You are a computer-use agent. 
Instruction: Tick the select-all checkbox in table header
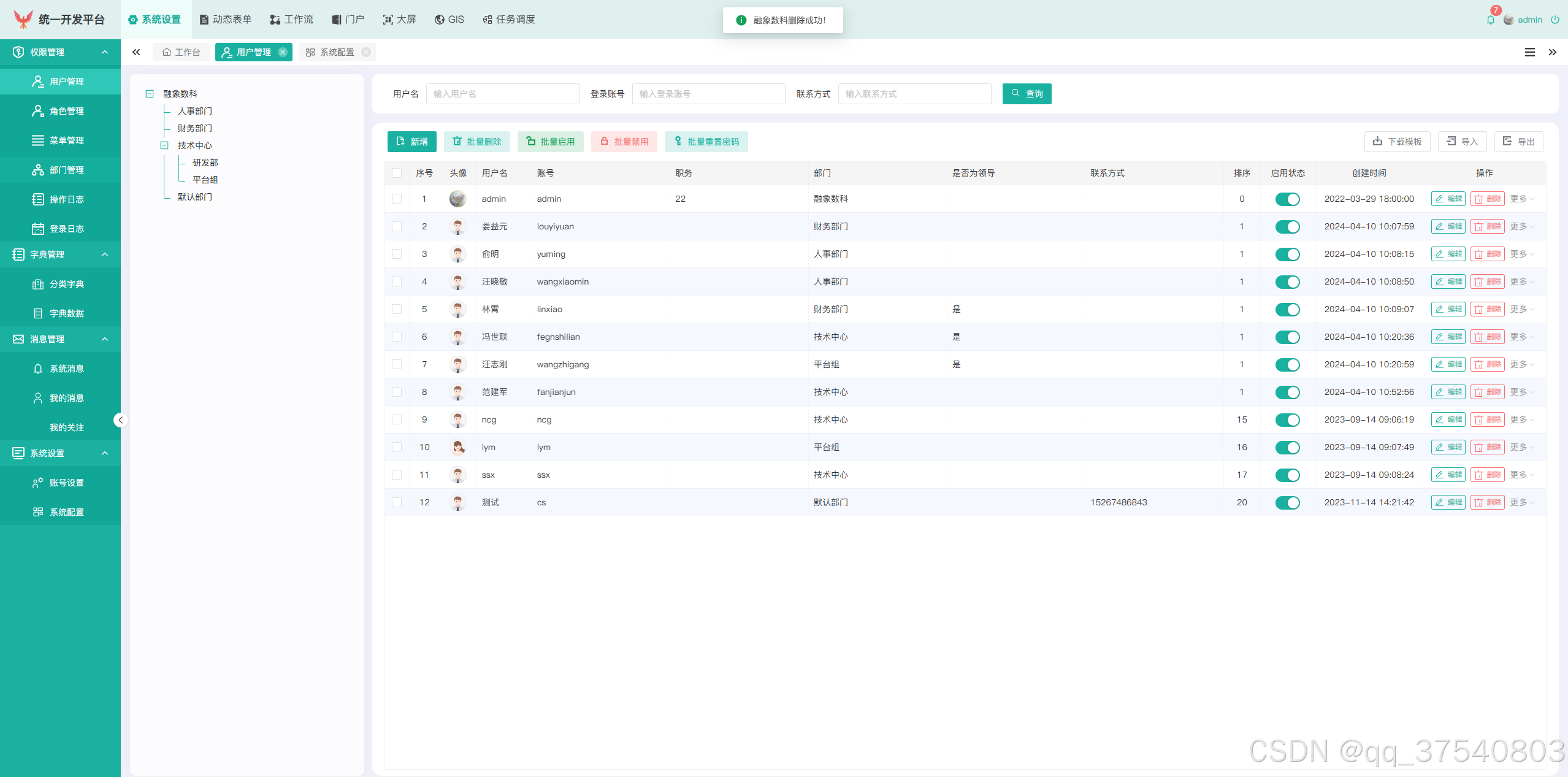pyautogui.click(x=397, y=173)
